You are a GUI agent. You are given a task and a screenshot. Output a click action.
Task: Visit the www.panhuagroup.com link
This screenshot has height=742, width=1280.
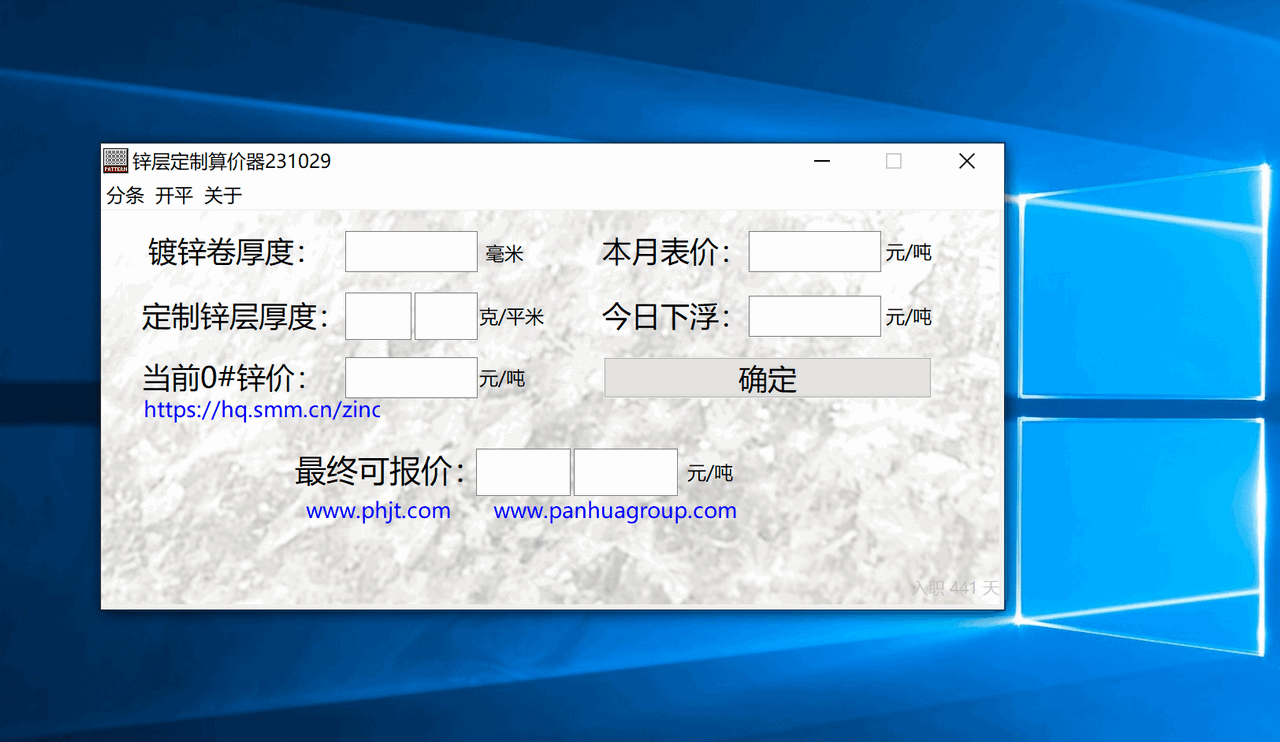(x=615, y=511)
